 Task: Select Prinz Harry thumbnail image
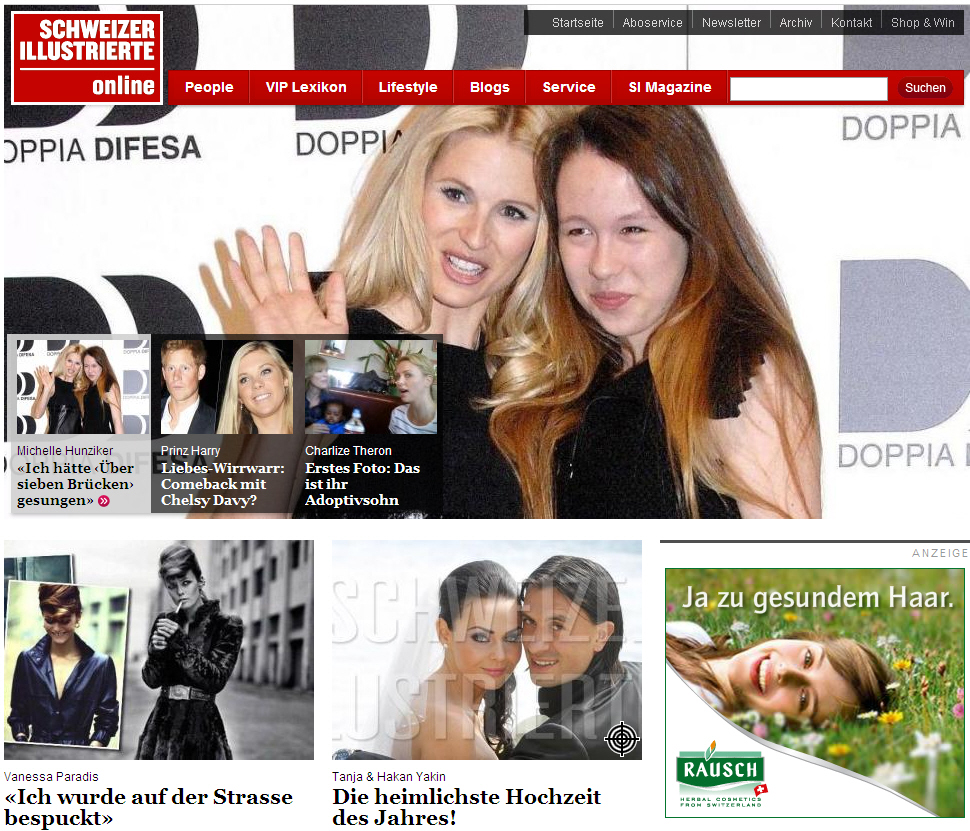(x=226, y=387)
